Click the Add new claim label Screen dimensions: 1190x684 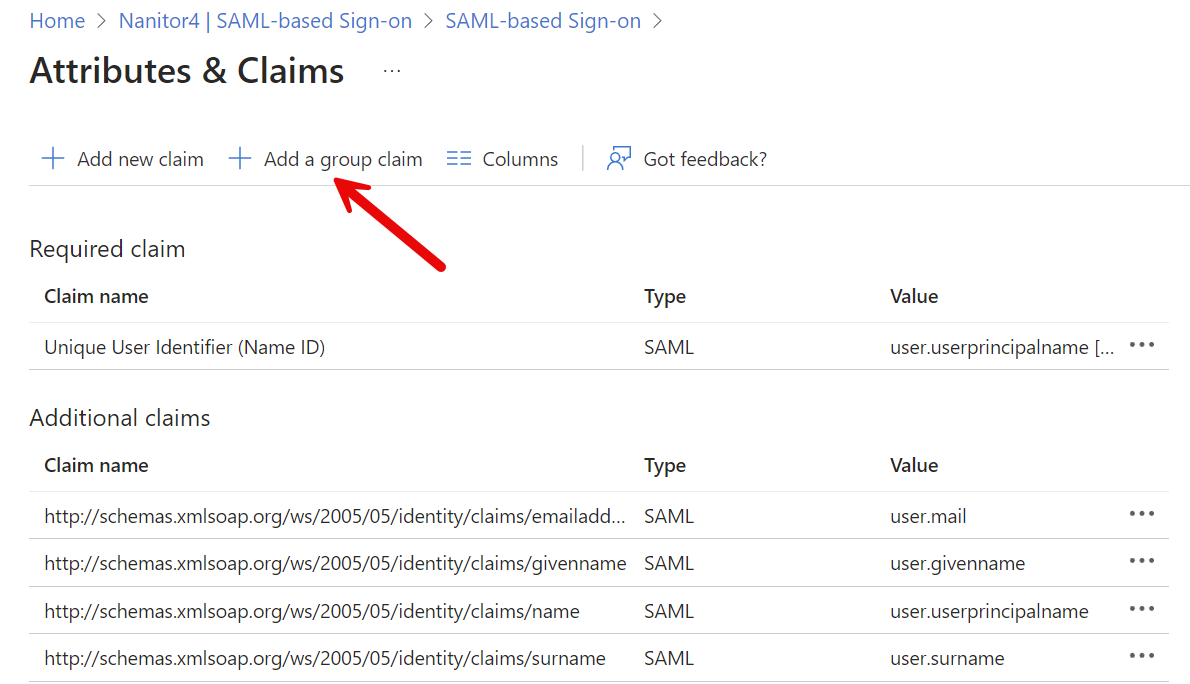pos(140,159)
